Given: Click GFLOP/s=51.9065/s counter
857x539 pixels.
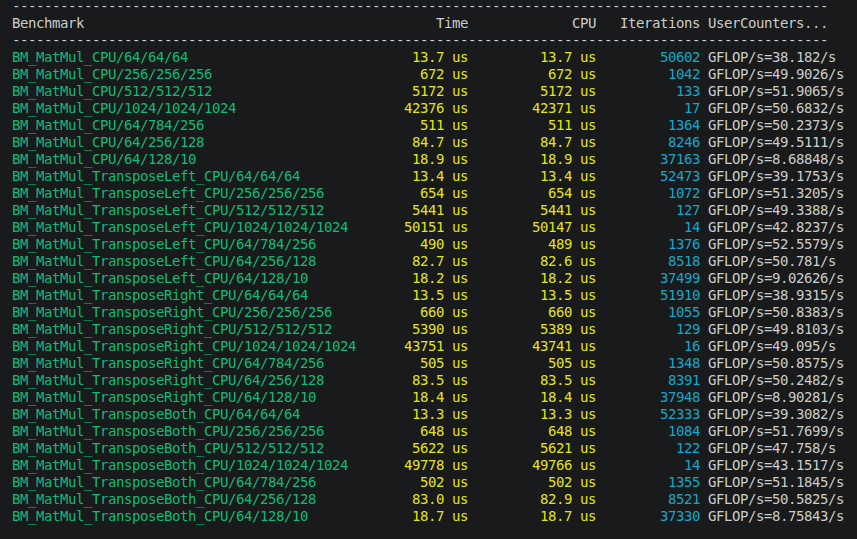Looking at the screenshot, I should (x=776, y=91).
